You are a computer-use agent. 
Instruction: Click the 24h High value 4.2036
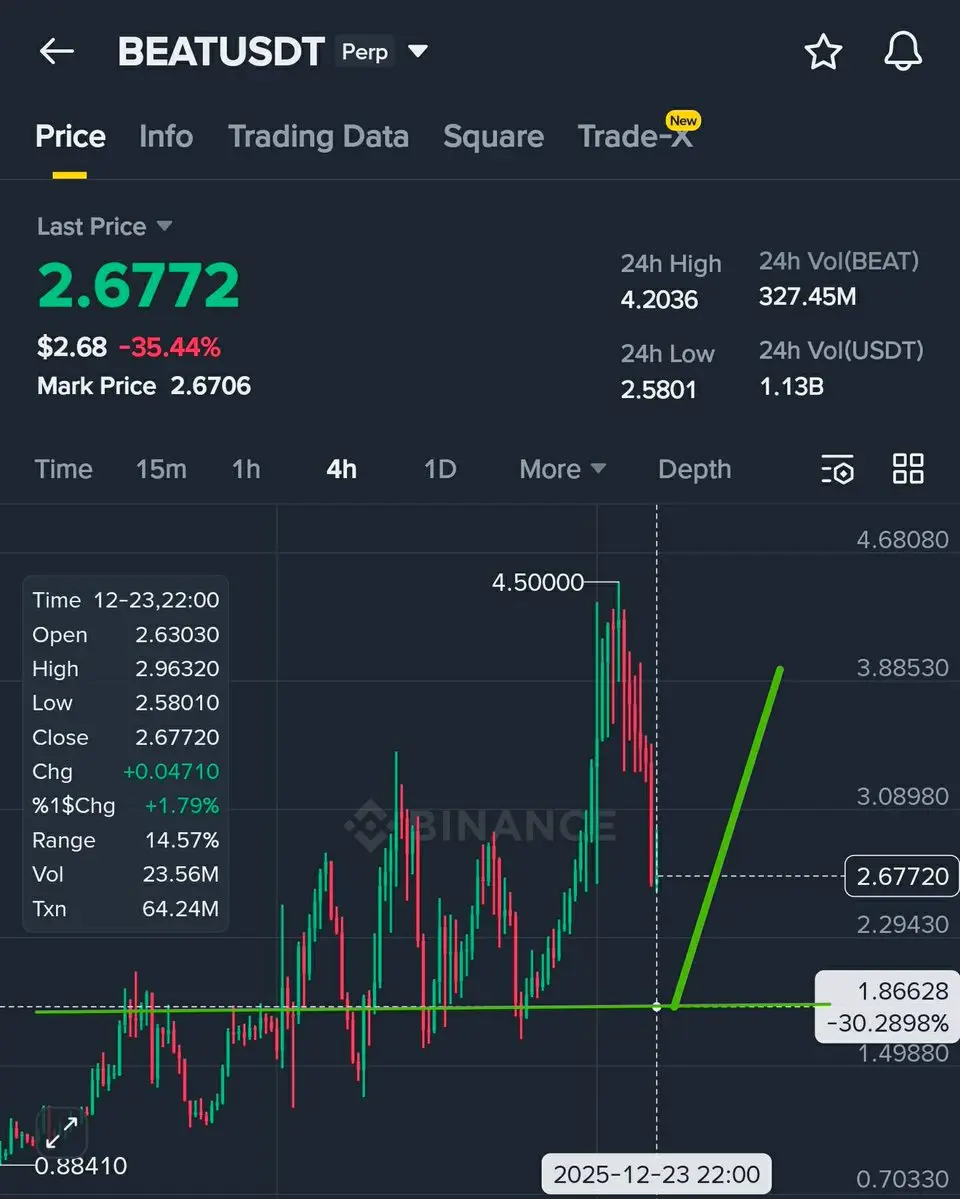click(659, 300)
